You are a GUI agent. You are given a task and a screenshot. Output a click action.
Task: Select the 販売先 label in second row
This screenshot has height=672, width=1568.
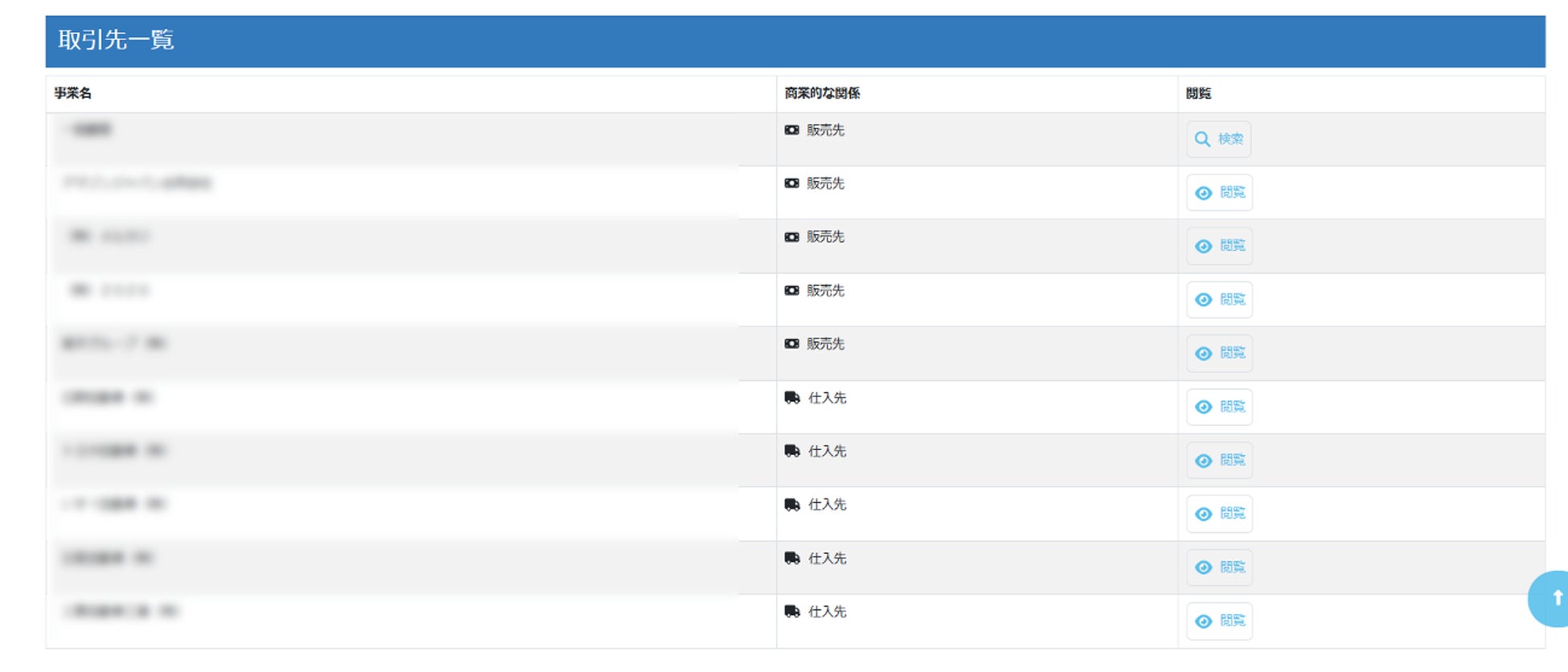[826, 183]
